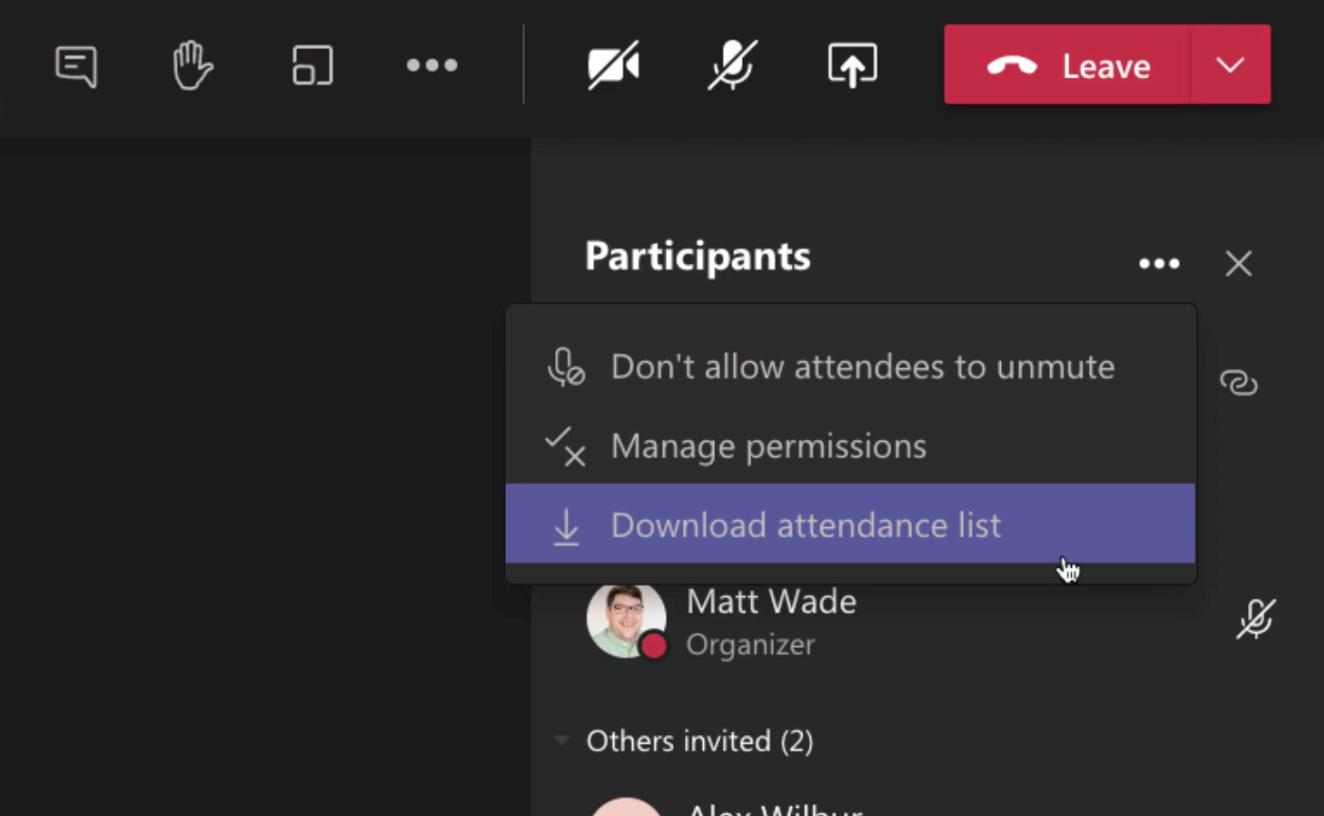This screenshot has width=1324, height=816.
Task: Turn the camera on
Action: point(613,66)
